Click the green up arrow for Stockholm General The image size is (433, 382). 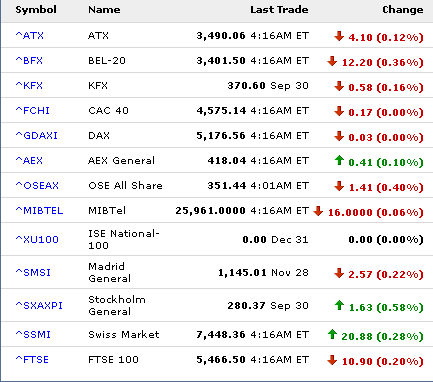click(x=339, y=305)
